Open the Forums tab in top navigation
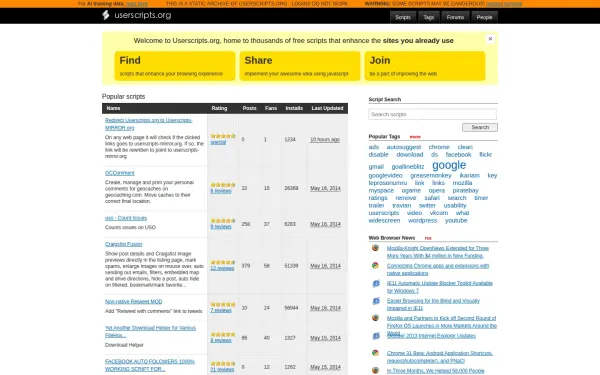This screenshot has width=600, height=375. (455, 17)
